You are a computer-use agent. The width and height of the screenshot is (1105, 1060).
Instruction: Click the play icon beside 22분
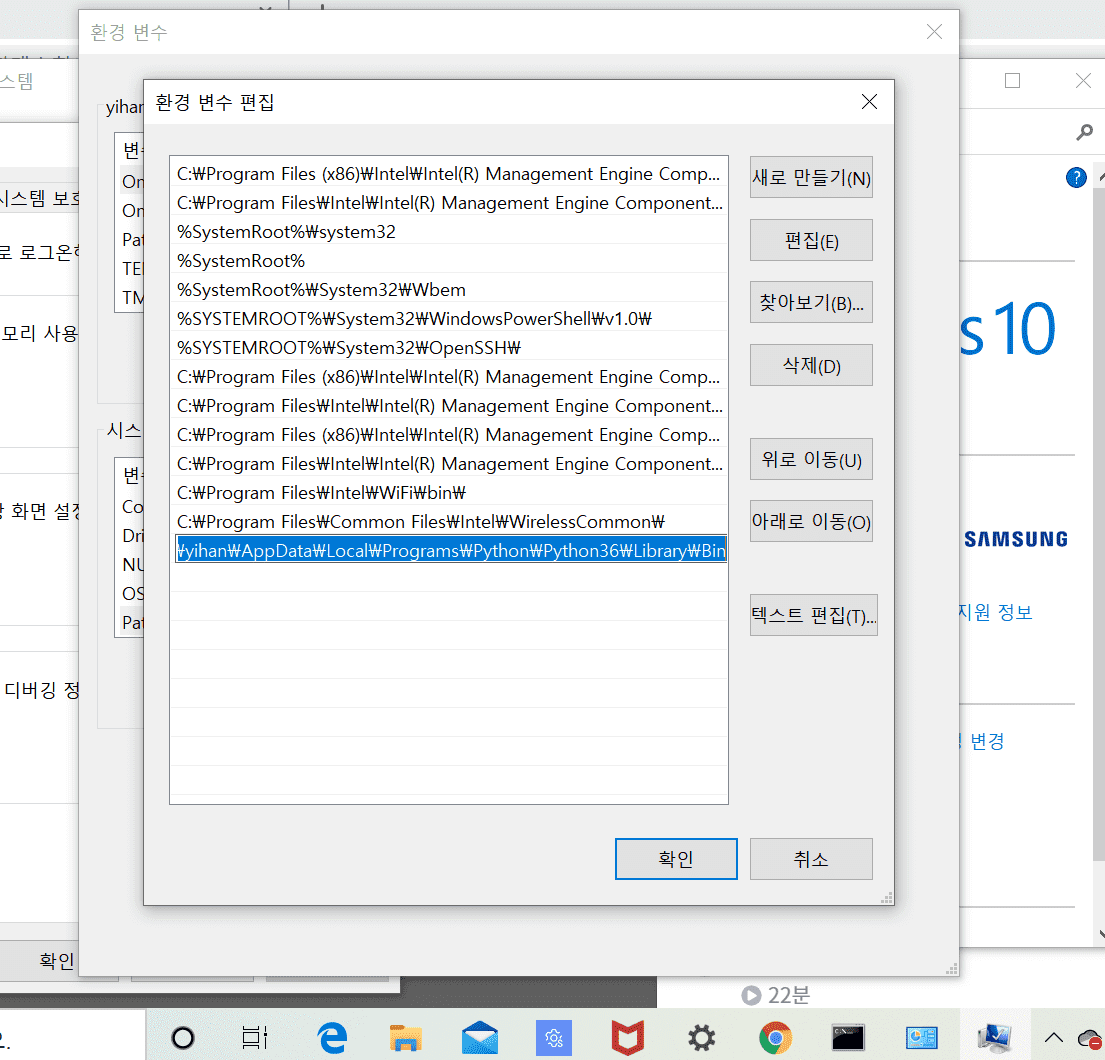point(751,995)
